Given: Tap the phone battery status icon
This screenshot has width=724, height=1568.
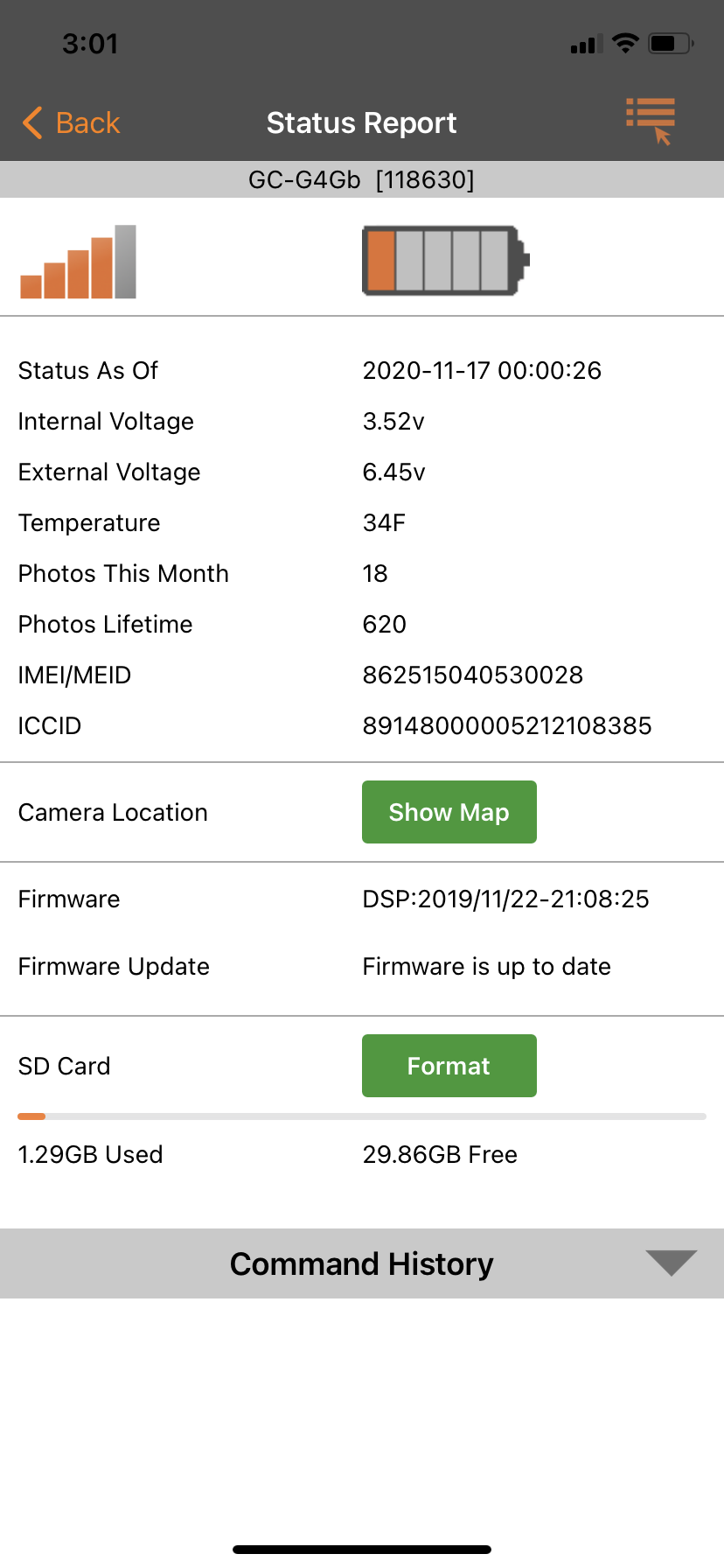Looking at the screenshot, I should coord(671,43).
